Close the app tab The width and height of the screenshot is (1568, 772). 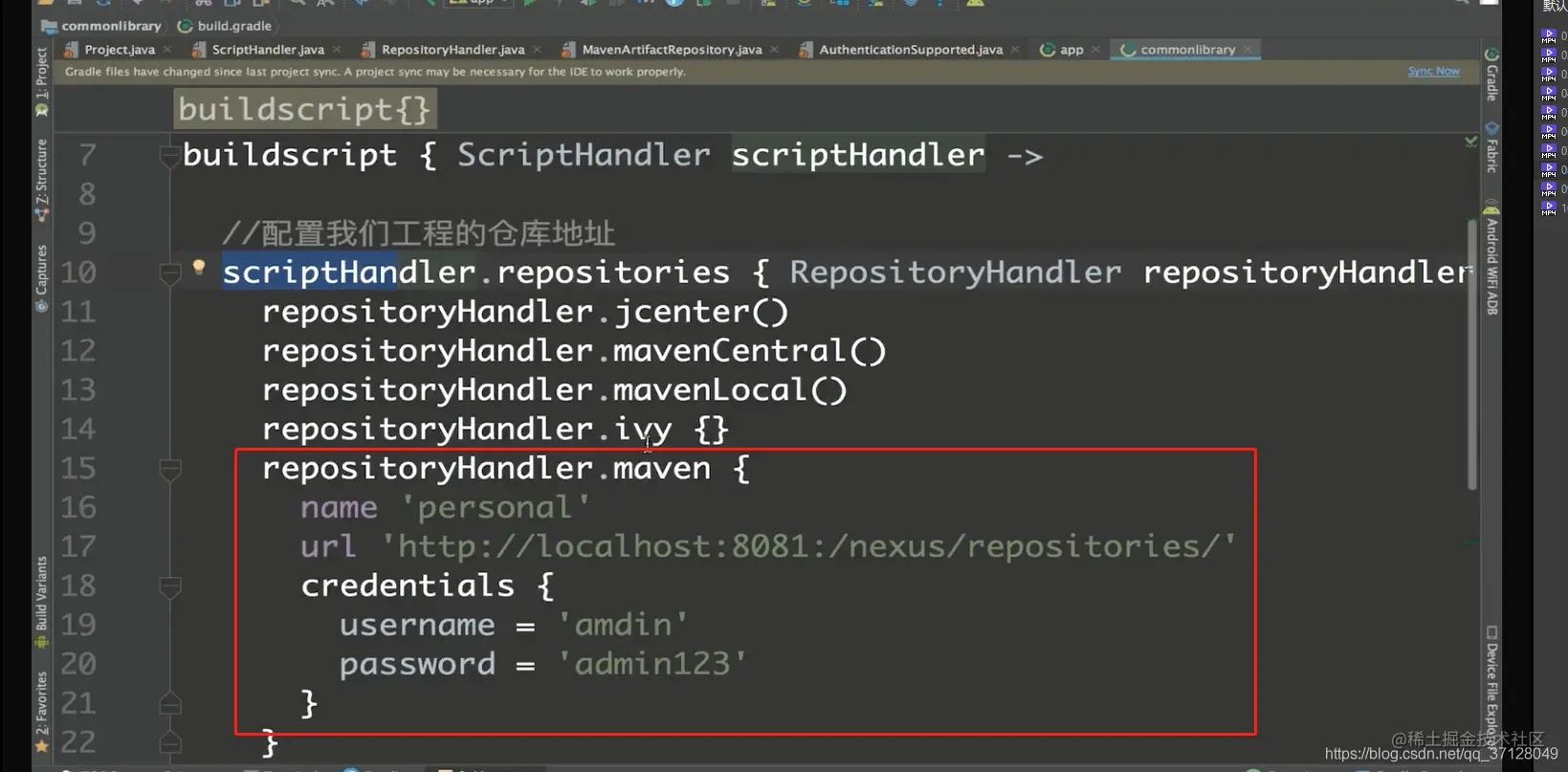1095,50
